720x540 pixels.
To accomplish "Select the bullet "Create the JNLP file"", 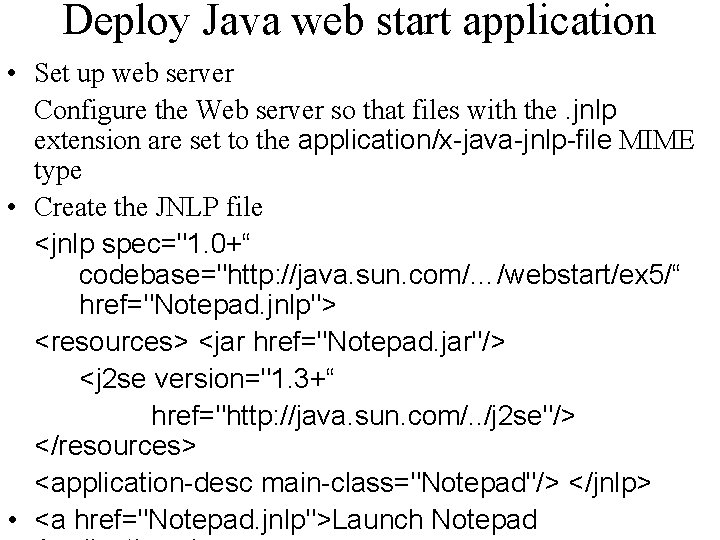I will point(148,207).
